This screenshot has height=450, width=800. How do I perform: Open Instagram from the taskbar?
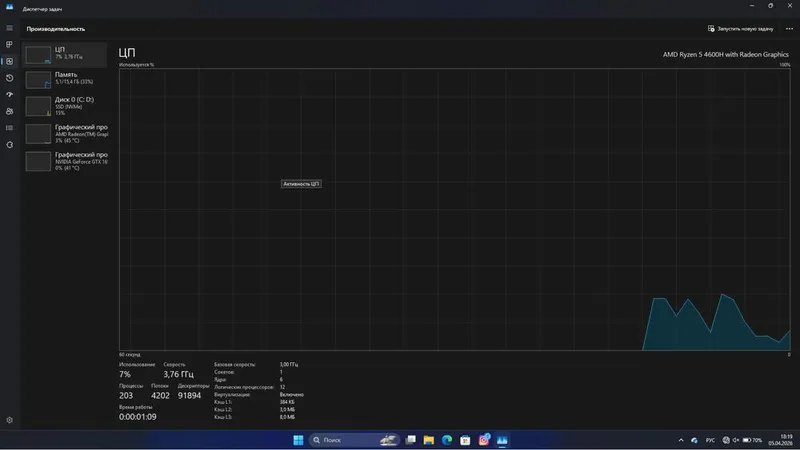(x=484, y=440)
